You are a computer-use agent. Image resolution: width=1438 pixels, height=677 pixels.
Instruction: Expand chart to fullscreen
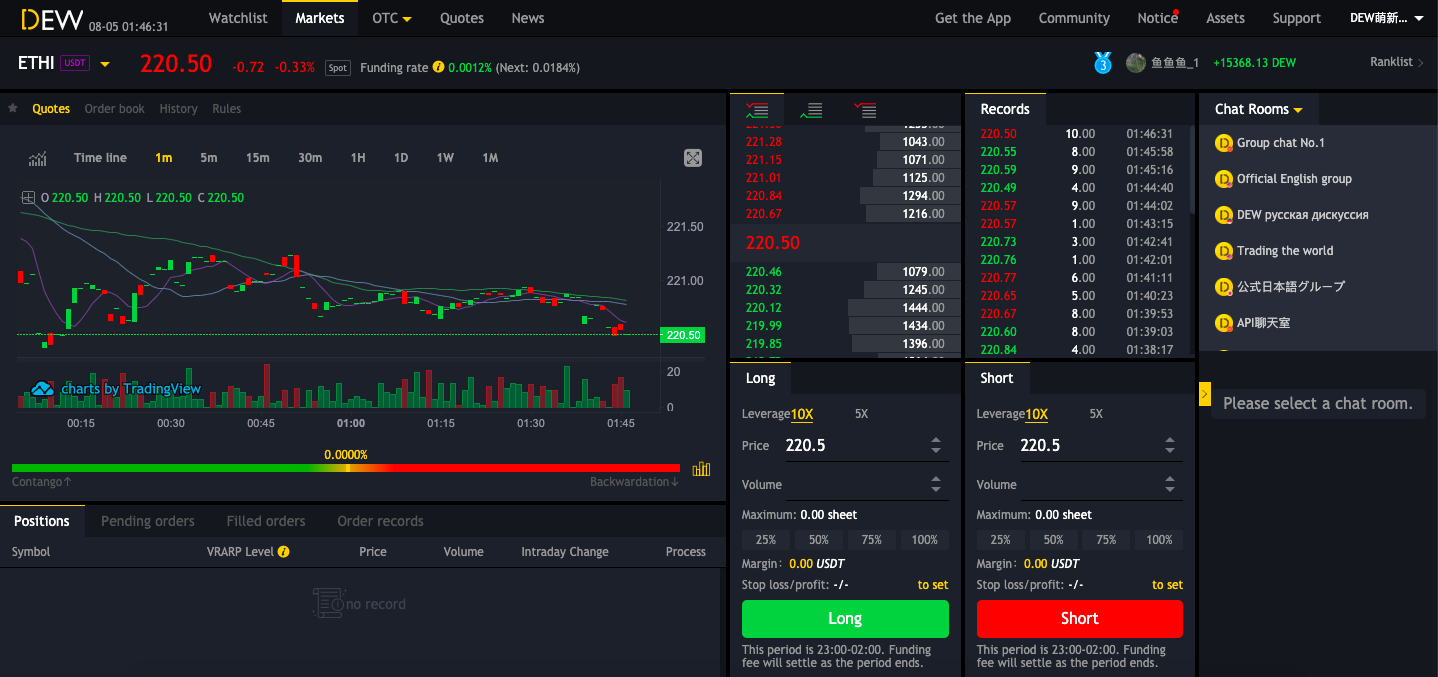(x=693, y=158)
